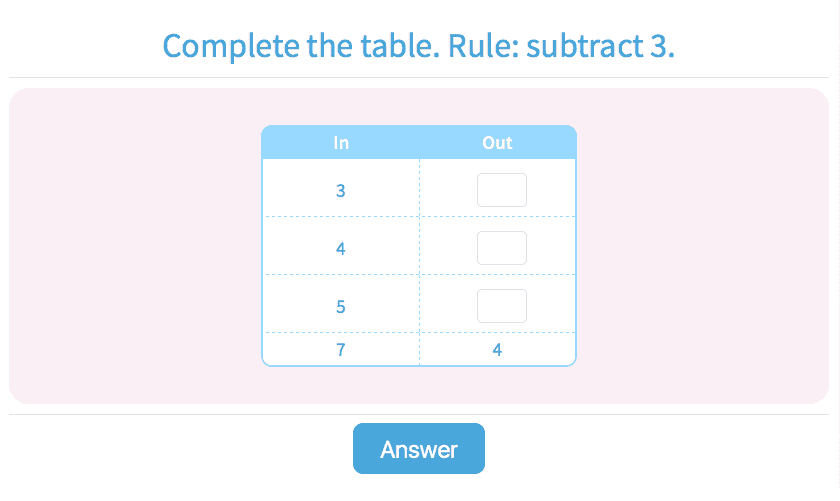Screen dimensions: 840x501
Task: Click the In column header
Action: click(x=341, y=143)
